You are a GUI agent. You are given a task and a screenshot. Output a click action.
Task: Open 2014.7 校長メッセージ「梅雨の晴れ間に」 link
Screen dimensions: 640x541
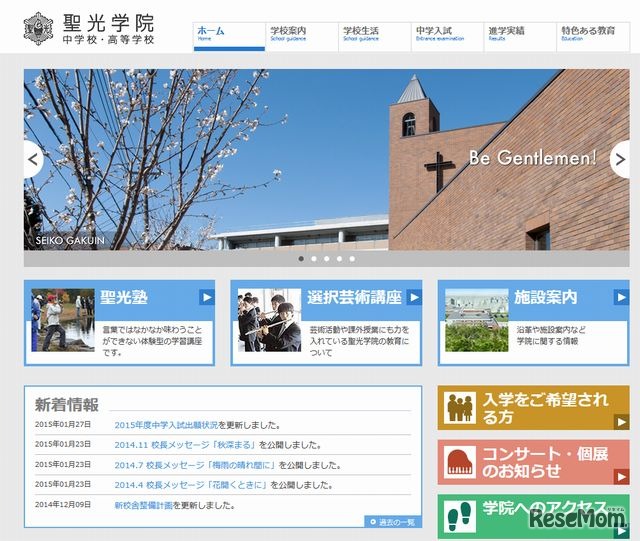[196, 465]
